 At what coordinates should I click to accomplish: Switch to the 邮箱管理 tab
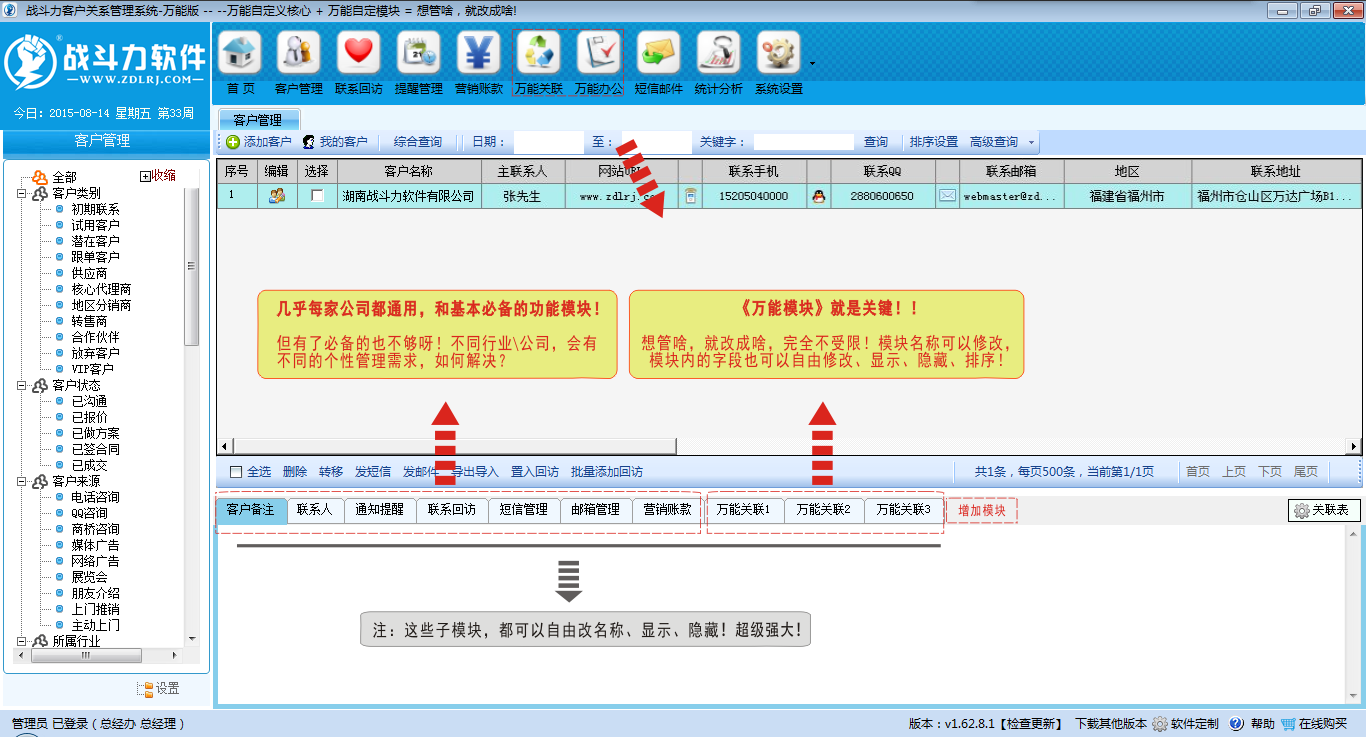pyautogui.click(x=596, y=510)
